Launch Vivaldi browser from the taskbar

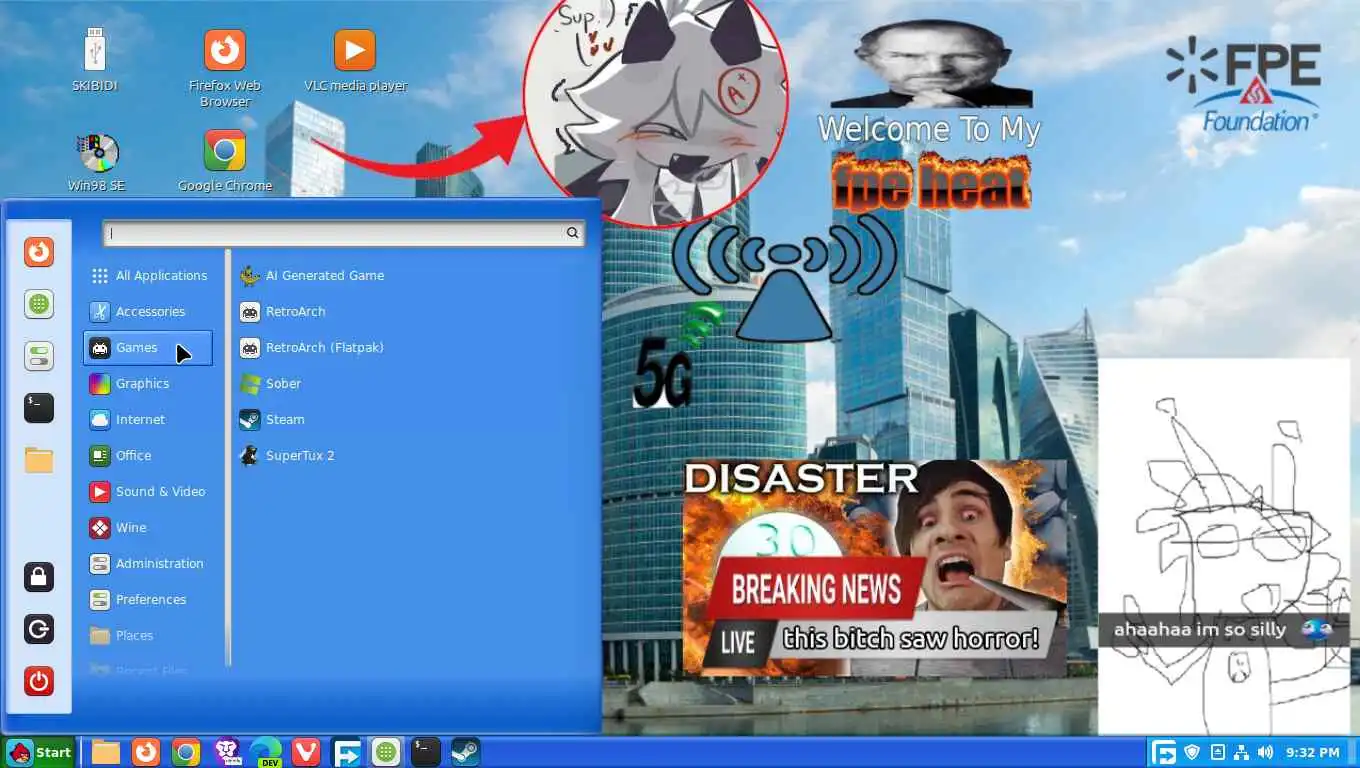pyautogui.click(x=306, y=752)
